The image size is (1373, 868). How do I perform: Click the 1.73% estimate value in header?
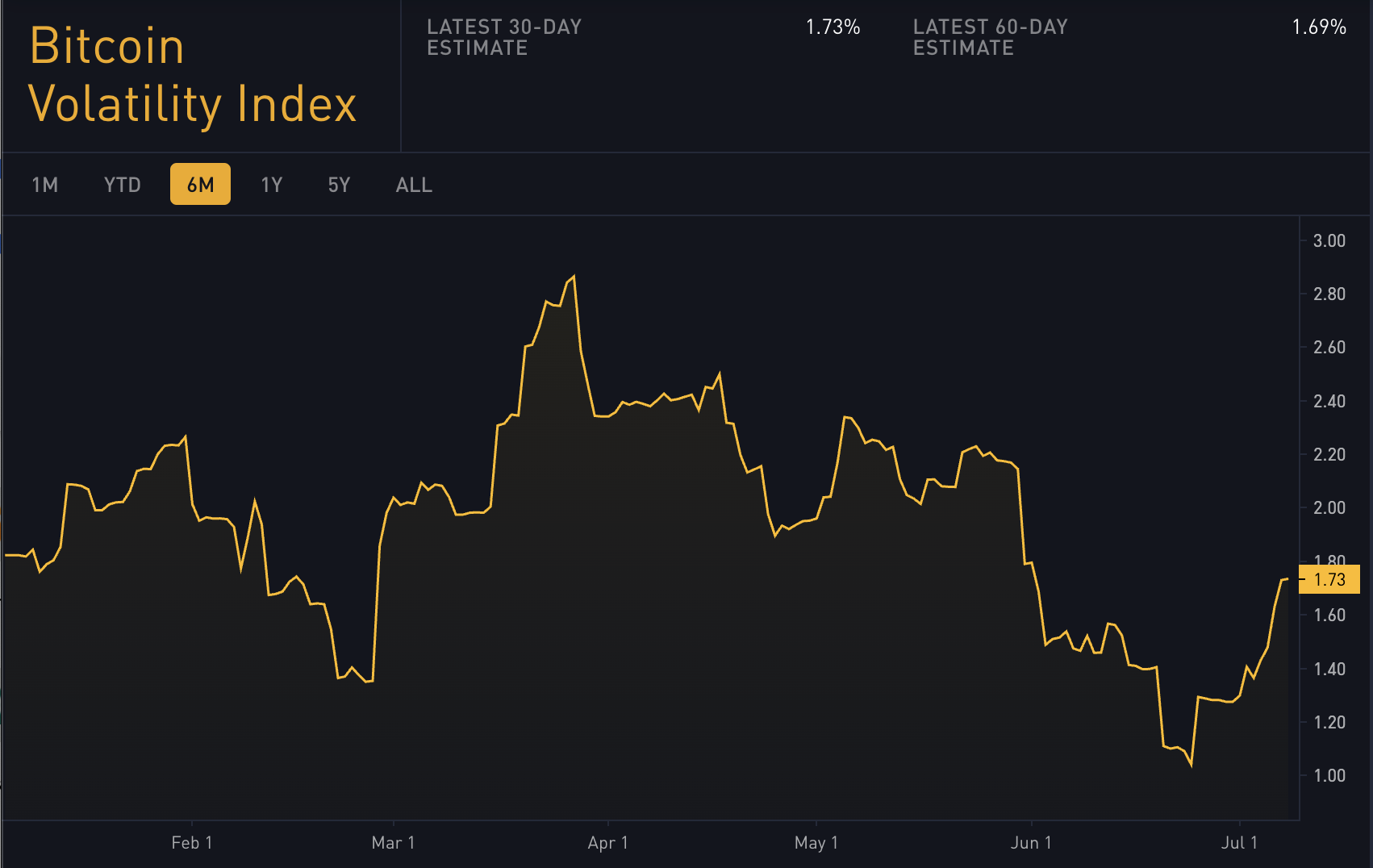point(833,27)
